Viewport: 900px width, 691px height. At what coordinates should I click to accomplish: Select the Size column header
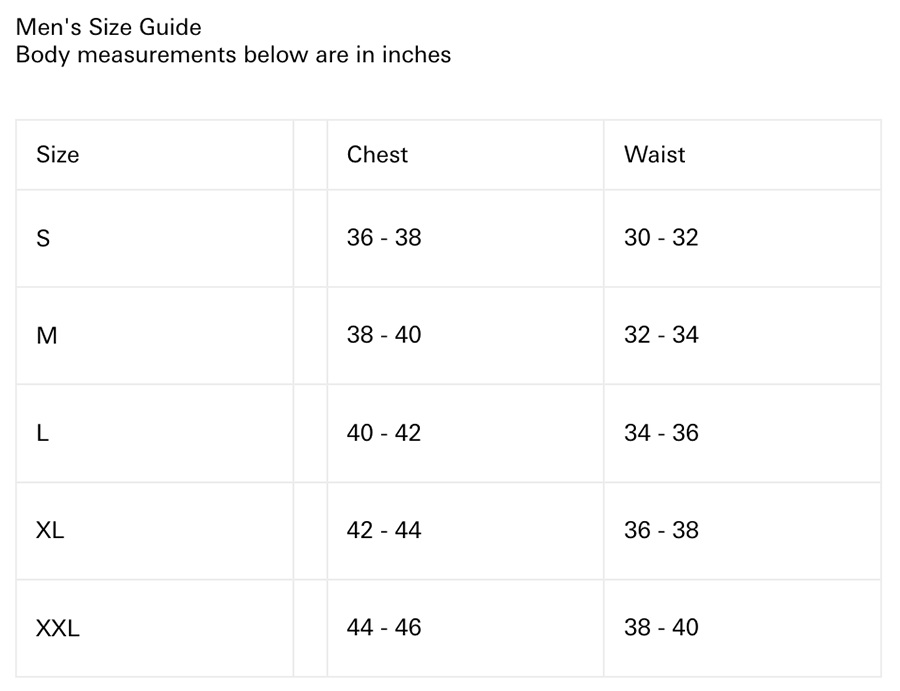[x=57, y=155]
